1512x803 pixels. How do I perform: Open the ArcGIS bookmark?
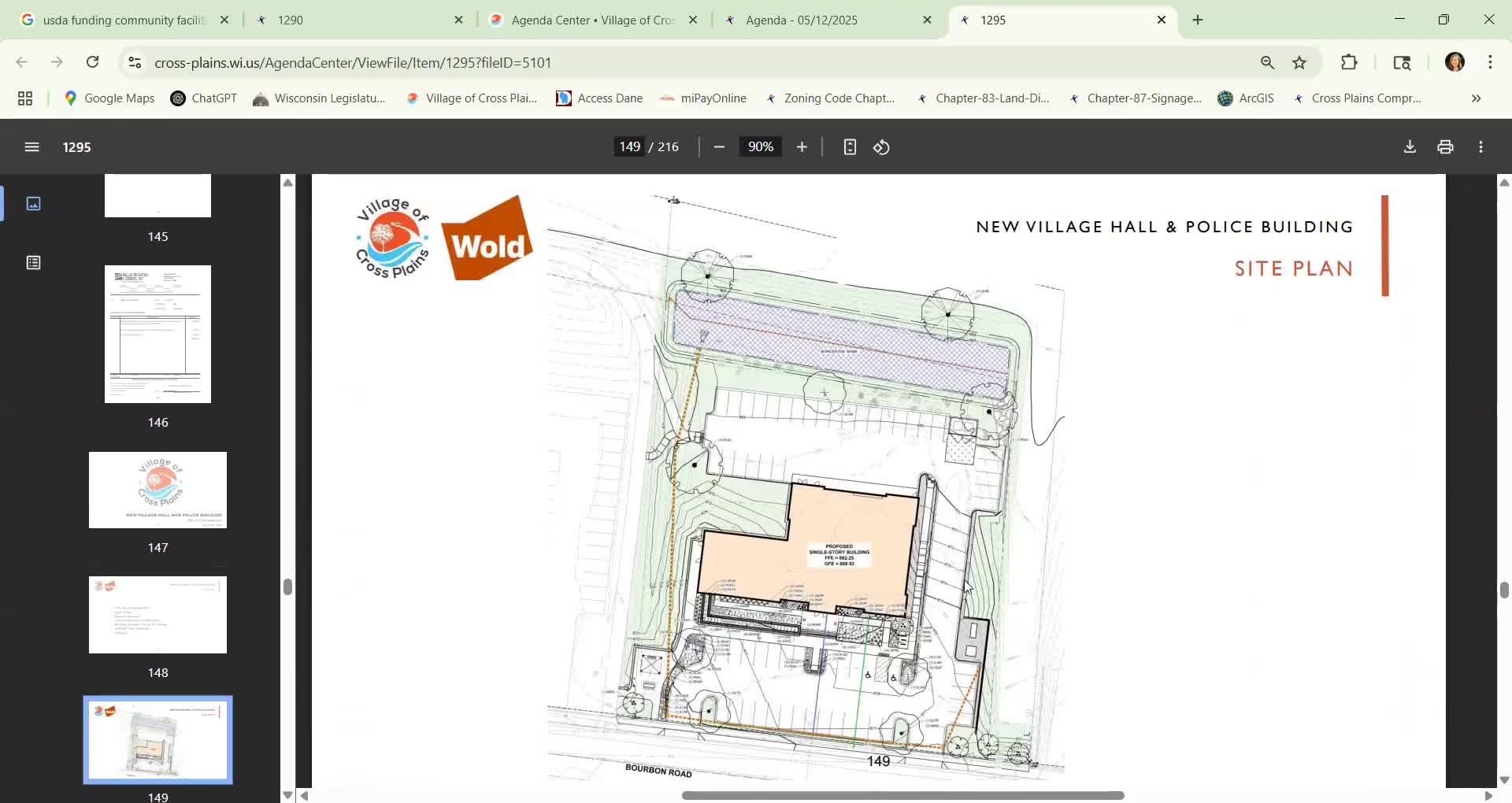1246,98
